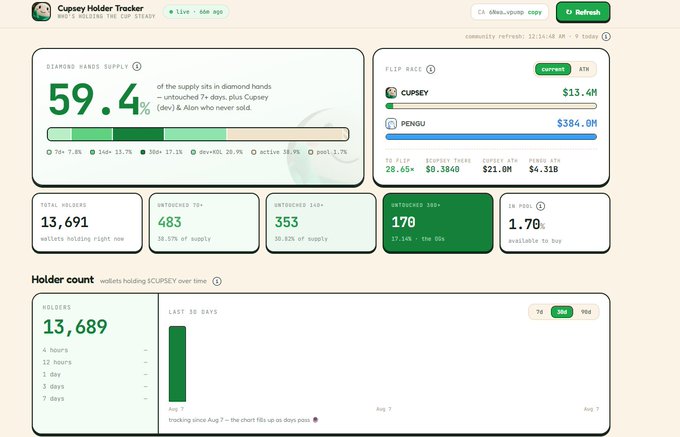Image resolution: width=680 pixels, height=437 pixels.
Task: Click the active legend marker
Action: point(254,152)
